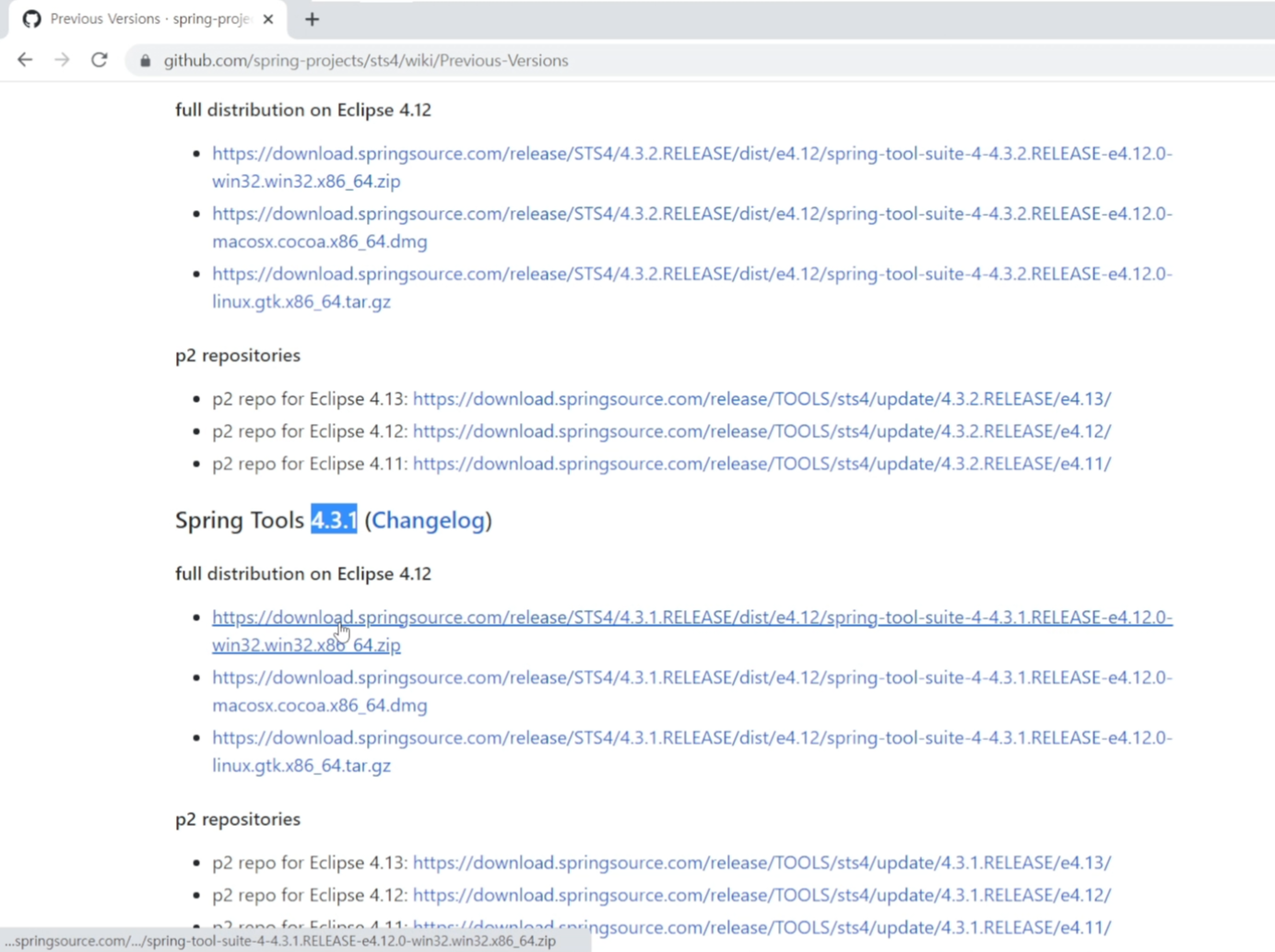Viewport: 1275px width, 952px height.
Task: Go forward in browser history
Action: tap(62, 60)
